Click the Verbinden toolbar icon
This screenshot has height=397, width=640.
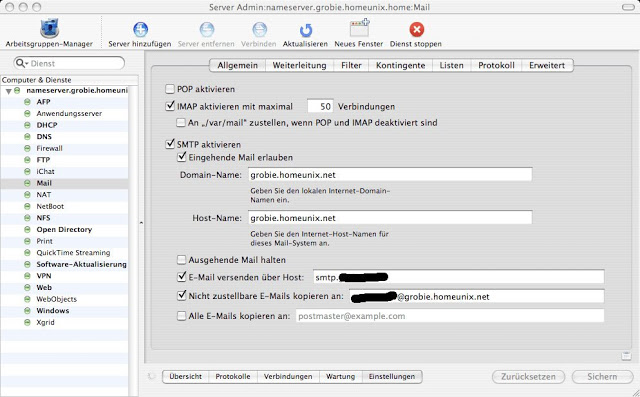259,29
